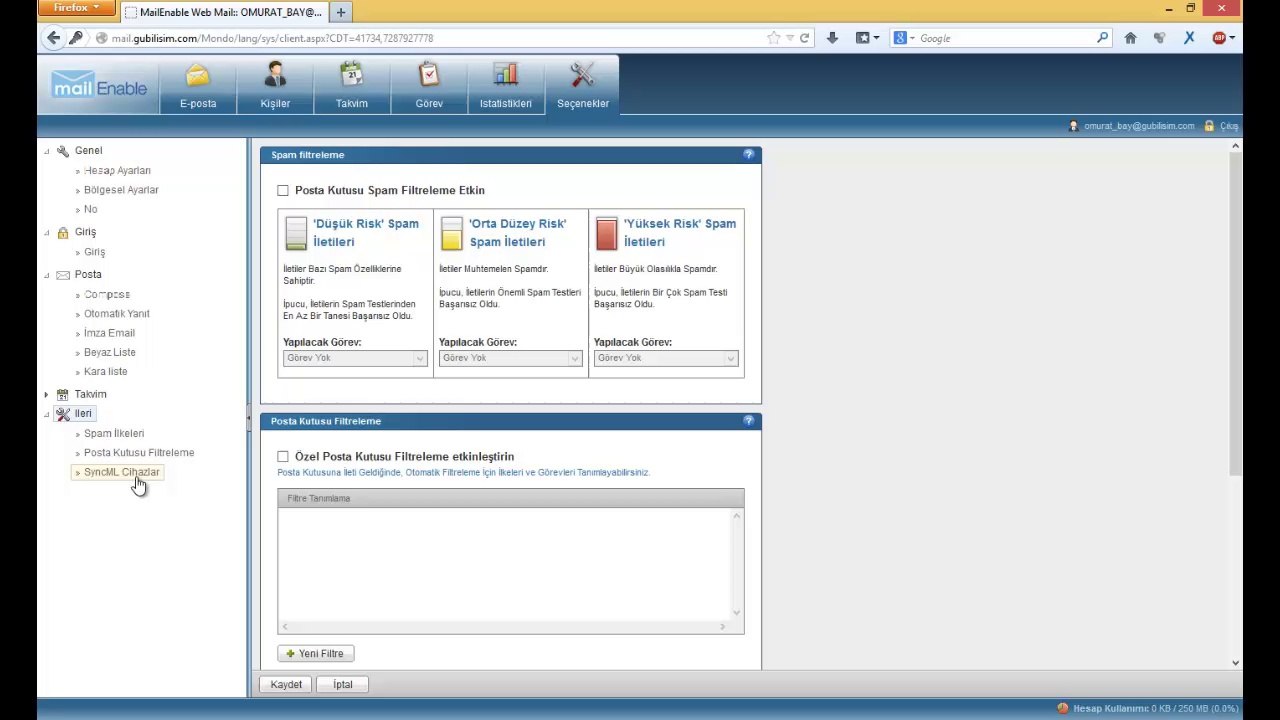Select Otomatik Yanıt in sidebar
The image size is (1280, 720).
tap(117, 314)
